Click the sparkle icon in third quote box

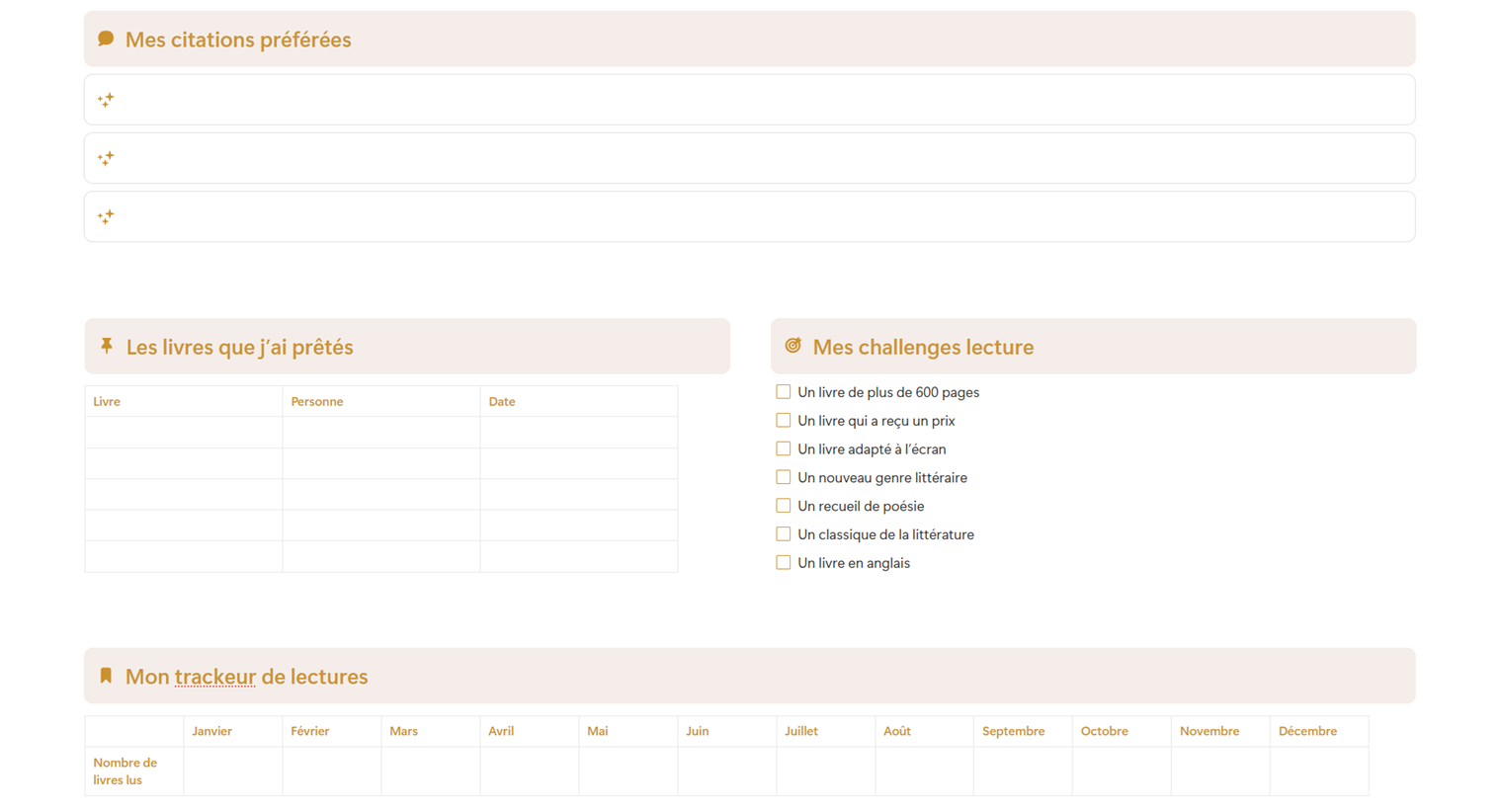coord(106,216)
